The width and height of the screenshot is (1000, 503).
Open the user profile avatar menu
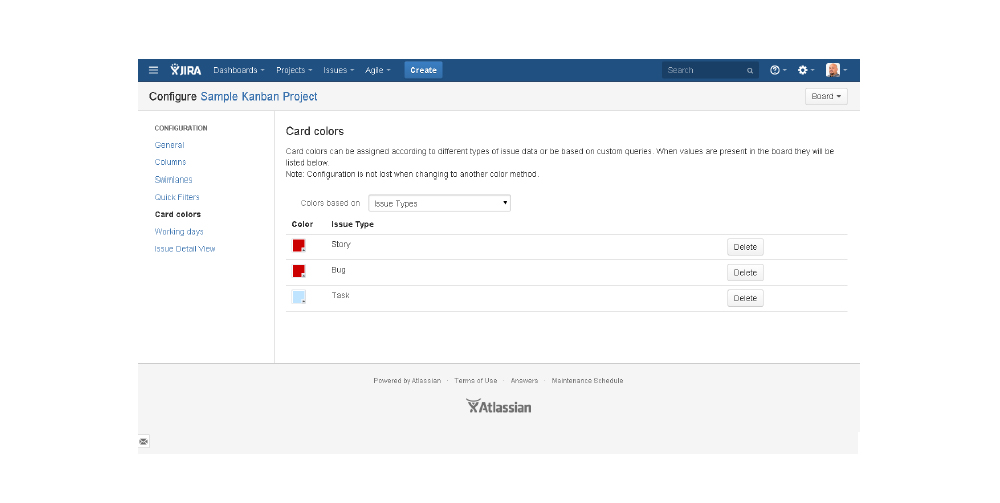point(836,70)
